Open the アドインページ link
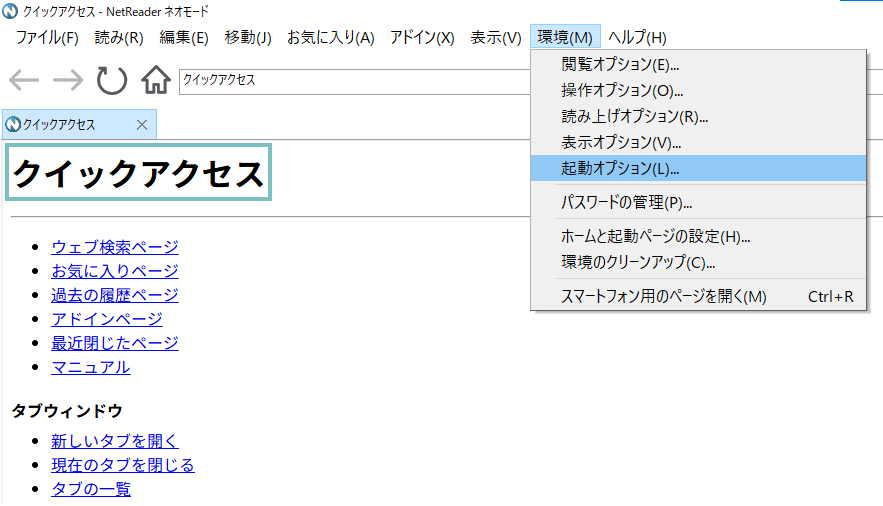This screenshot has height=506, width=883. point(107,320)
